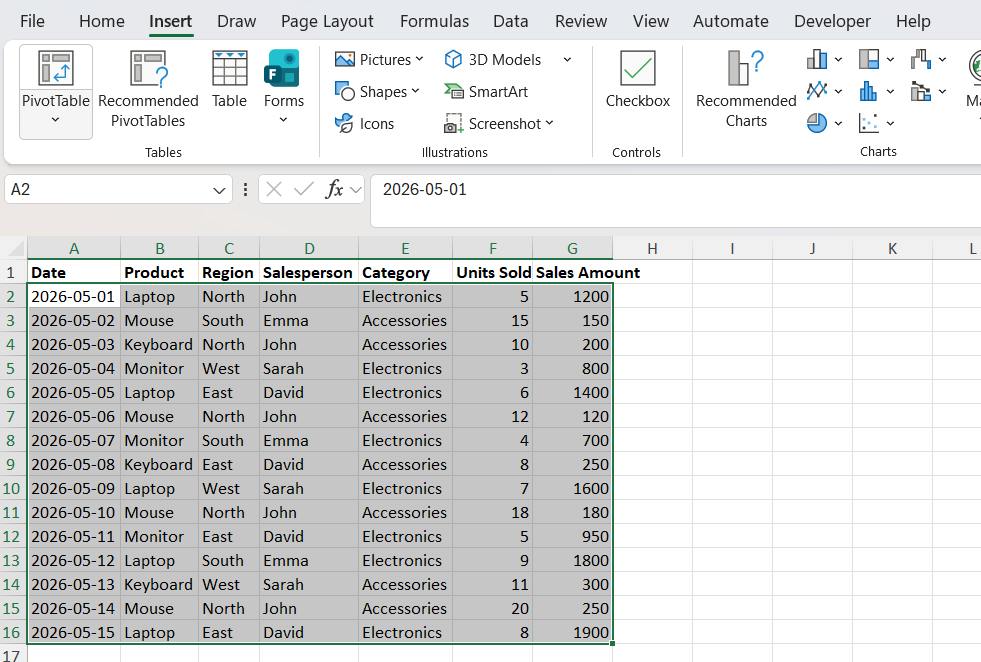Click the Units Sold cell 20
Image resolution: width=981 pixels, height=662 pixels.
point(492,608)
